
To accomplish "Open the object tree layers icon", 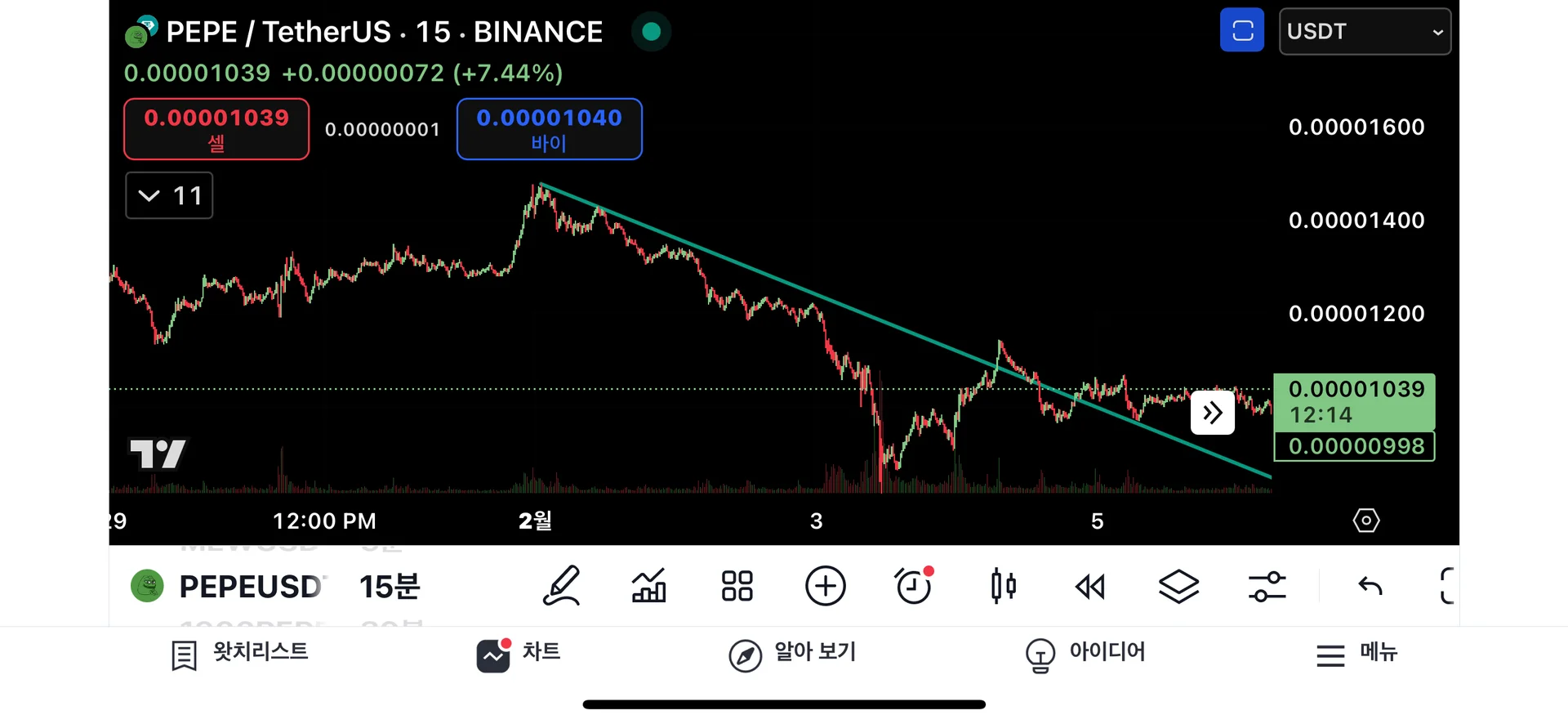I will [x=1178, y=586].
